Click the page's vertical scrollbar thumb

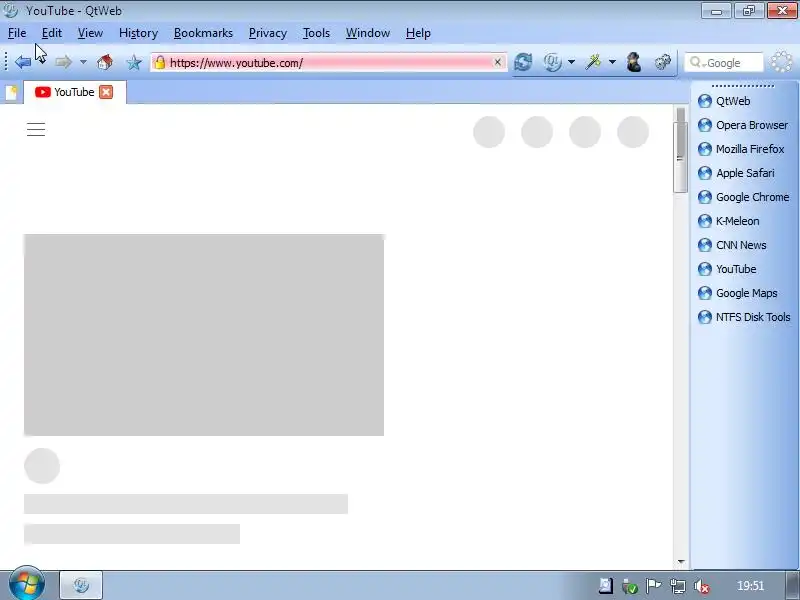click(680, 157)
